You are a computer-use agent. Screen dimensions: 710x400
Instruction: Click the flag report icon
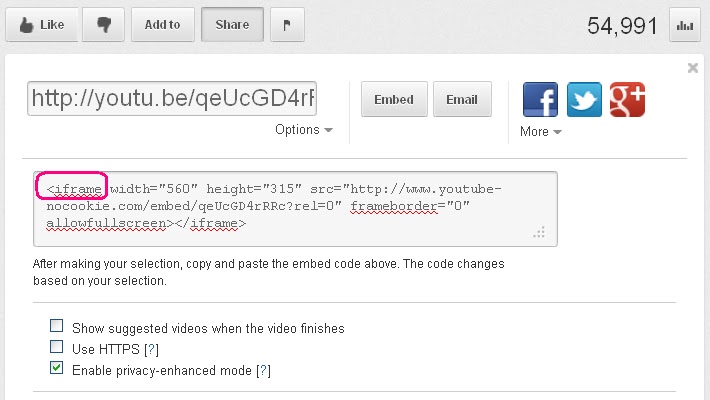pos(287,25)
